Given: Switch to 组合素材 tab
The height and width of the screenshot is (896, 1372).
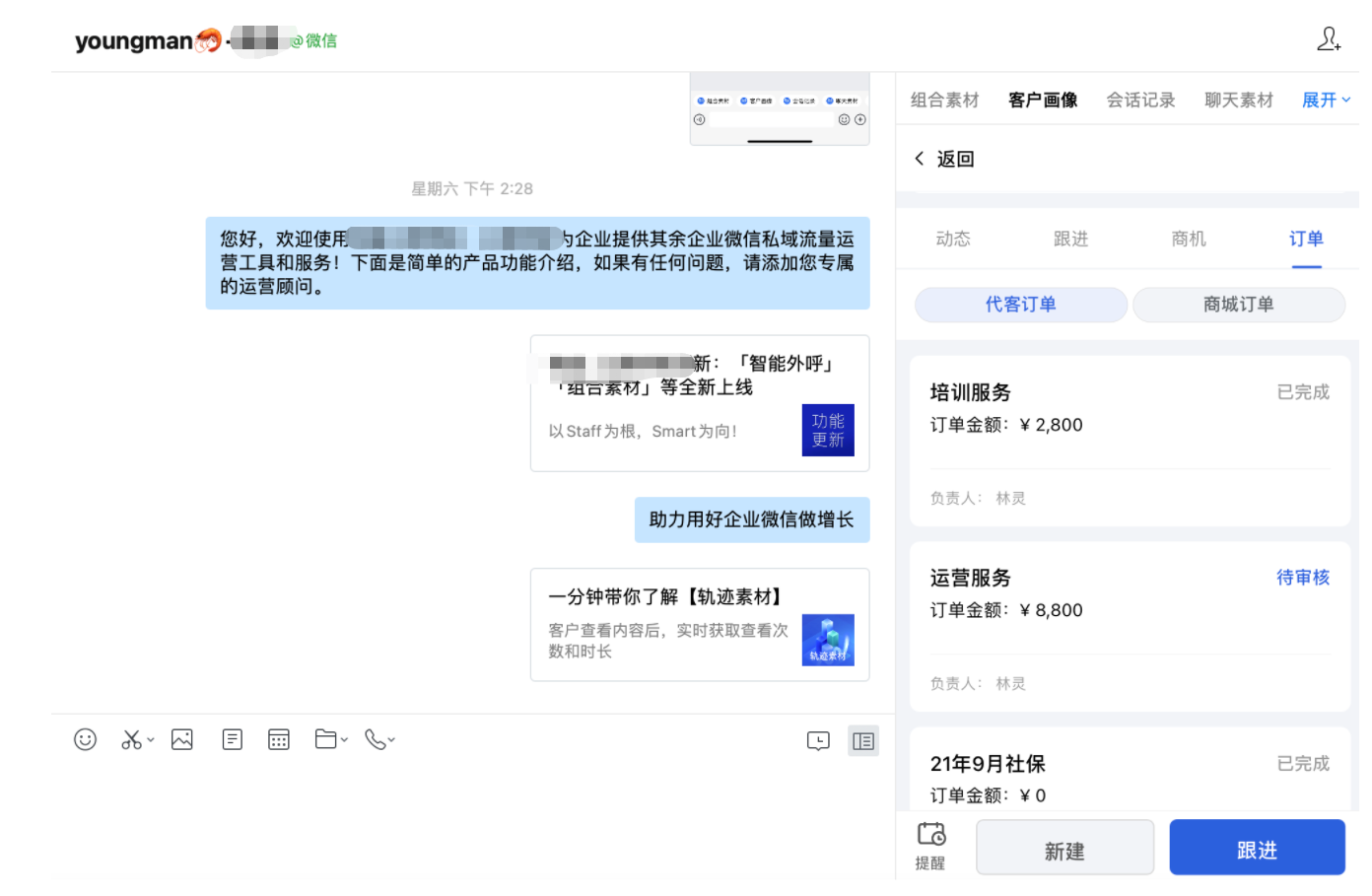Looking at the screenshot, I should coord(944,100).
